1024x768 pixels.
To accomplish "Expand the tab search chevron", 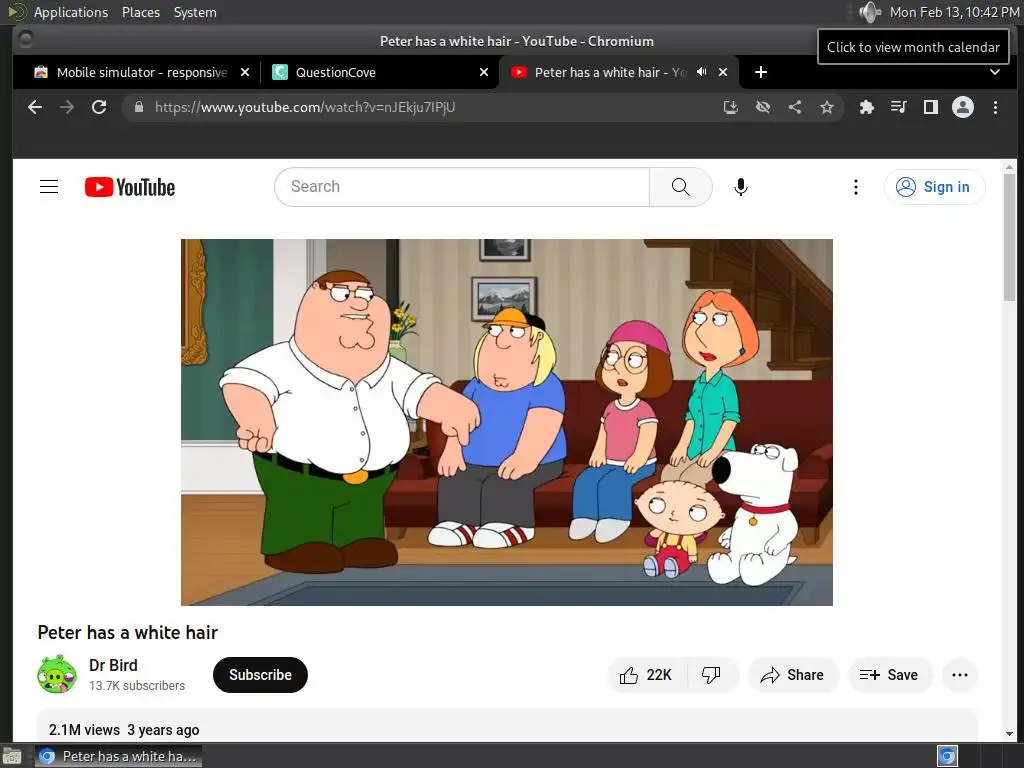I will click(x=995, y=72).
